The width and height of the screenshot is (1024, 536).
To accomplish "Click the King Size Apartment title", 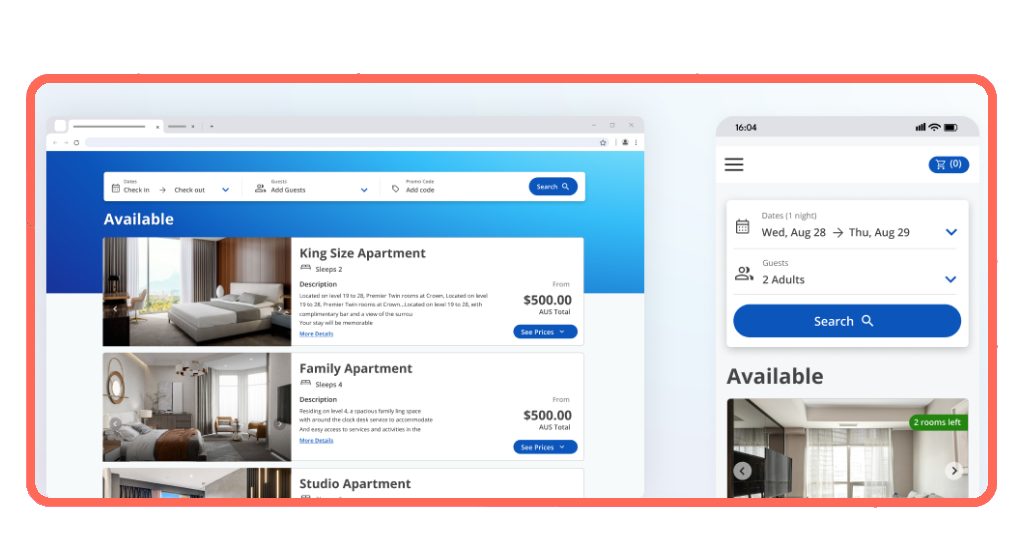I will [362, 253].
